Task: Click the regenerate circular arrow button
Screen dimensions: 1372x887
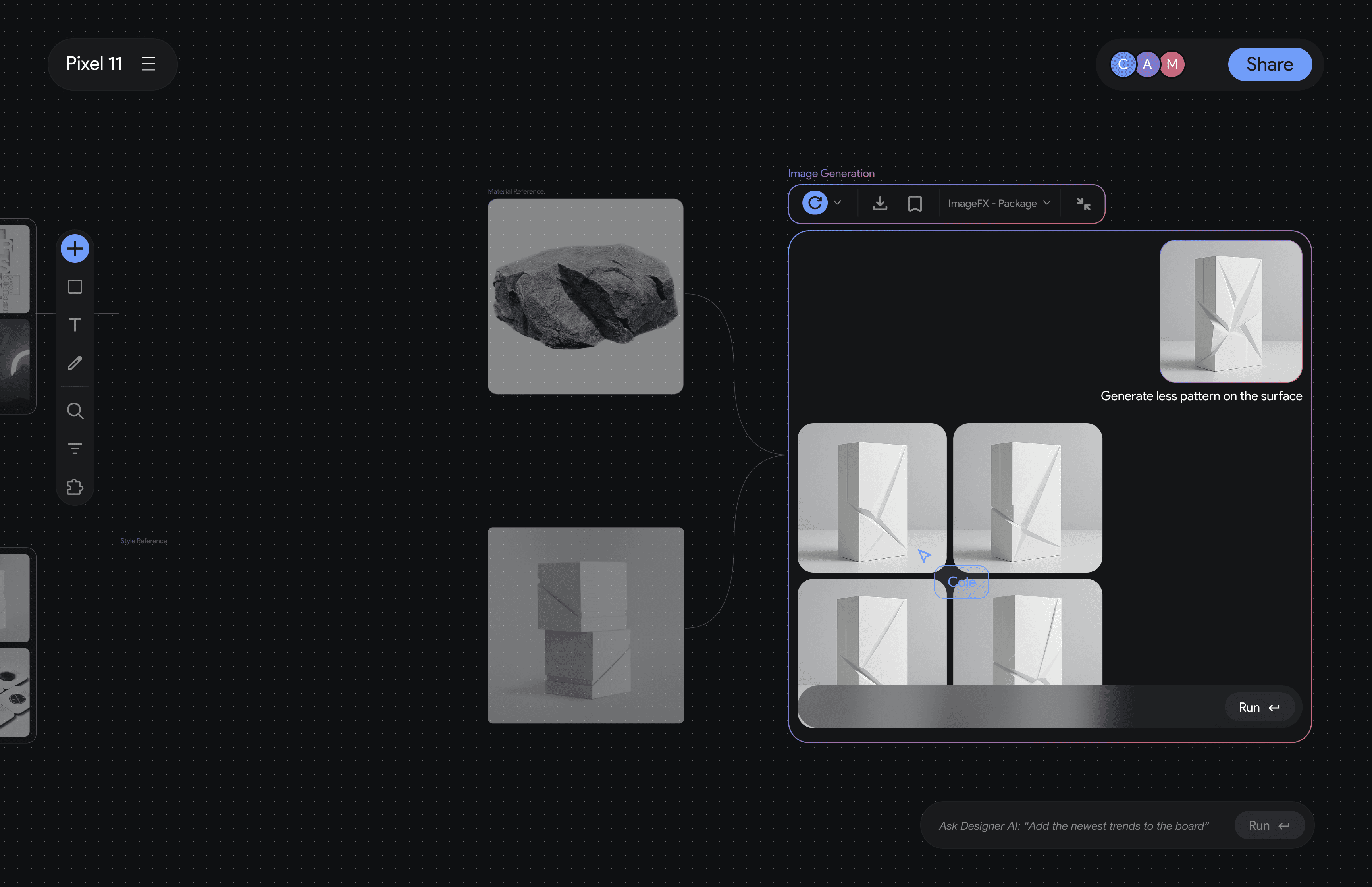Action: (815, 203)
